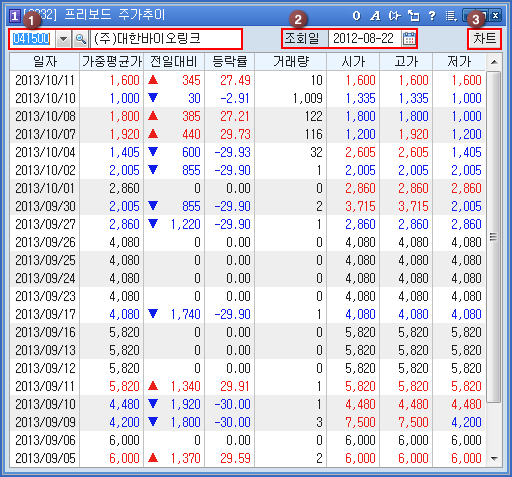
Task: Select the 2013/10/02 date cell
Action: (45, 170)
